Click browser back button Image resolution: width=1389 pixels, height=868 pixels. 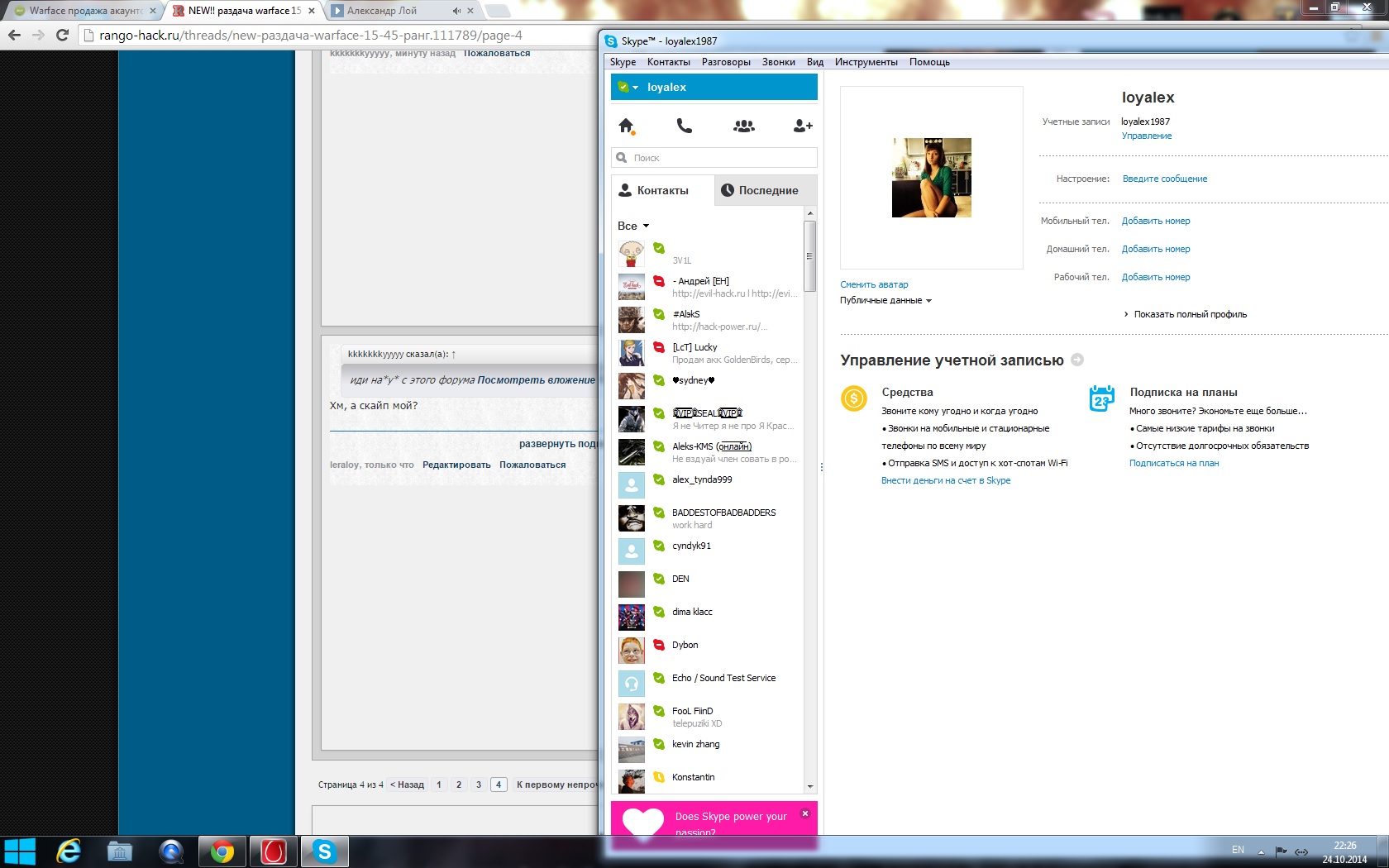14,35
